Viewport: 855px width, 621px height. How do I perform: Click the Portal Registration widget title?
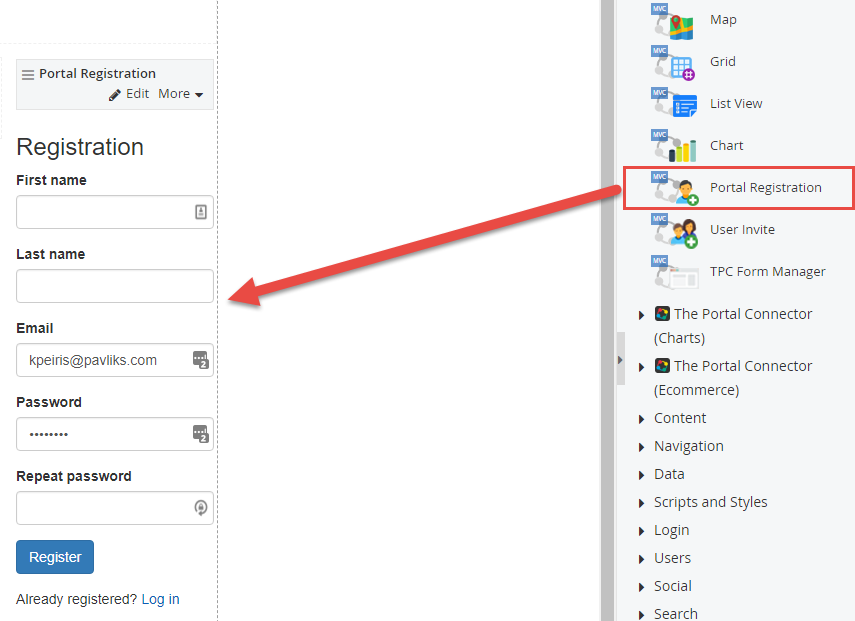point(98,74)
